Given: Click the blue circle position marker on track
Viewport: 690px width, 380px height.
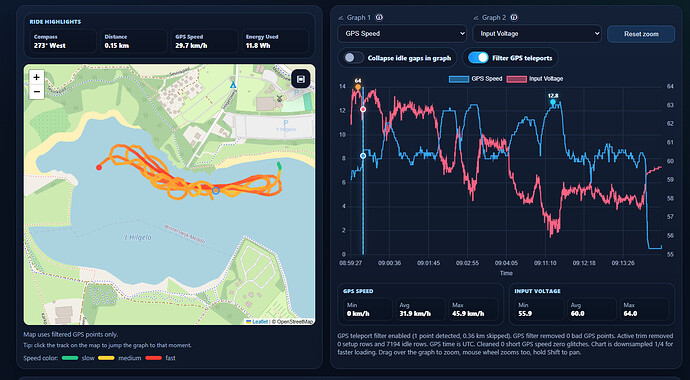Looking at the screenshot, I should click(216, 190).
